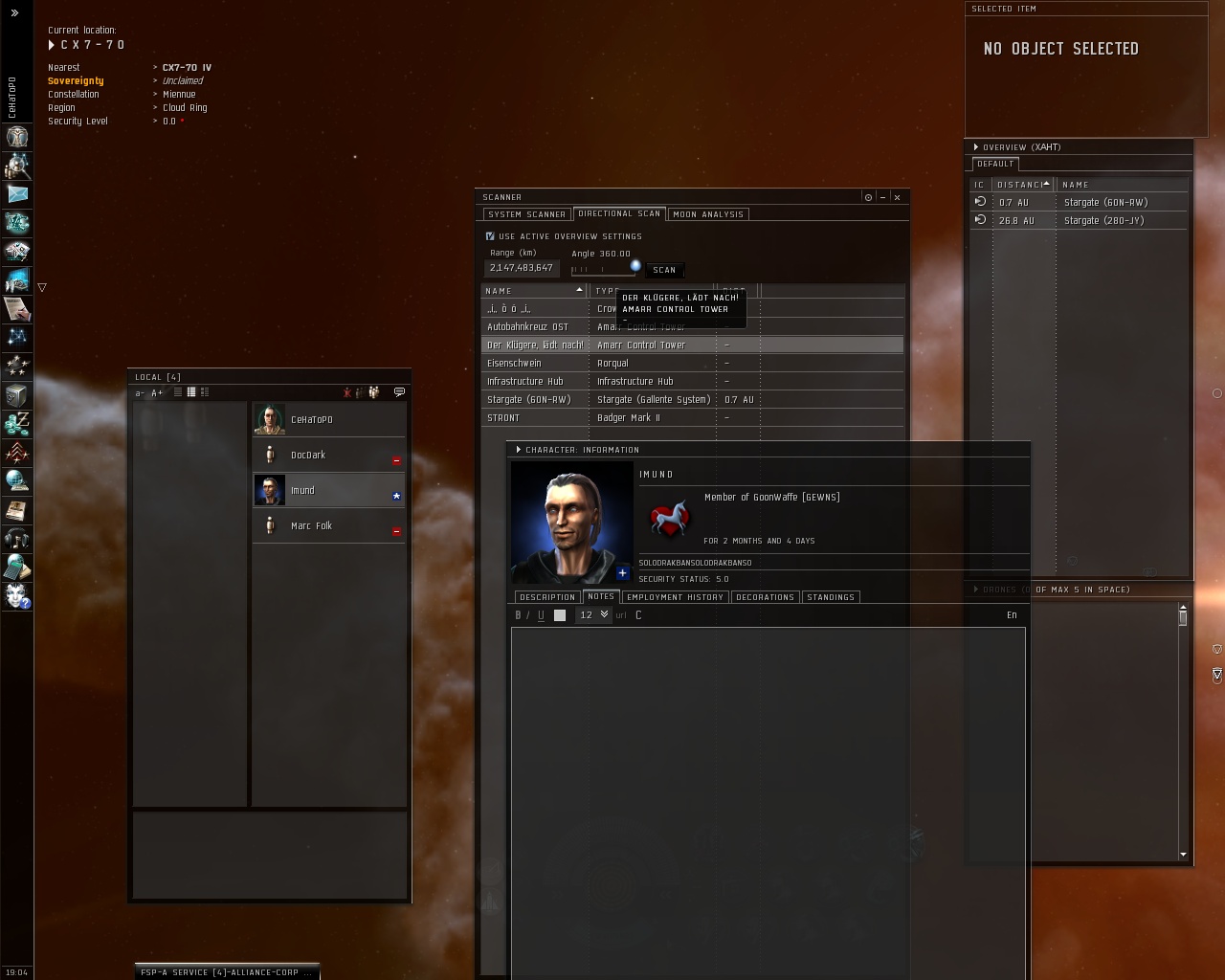Click the blue star standing icon on Imund
The width and height of the screenshot is (1225, 980).
(396, 496)
